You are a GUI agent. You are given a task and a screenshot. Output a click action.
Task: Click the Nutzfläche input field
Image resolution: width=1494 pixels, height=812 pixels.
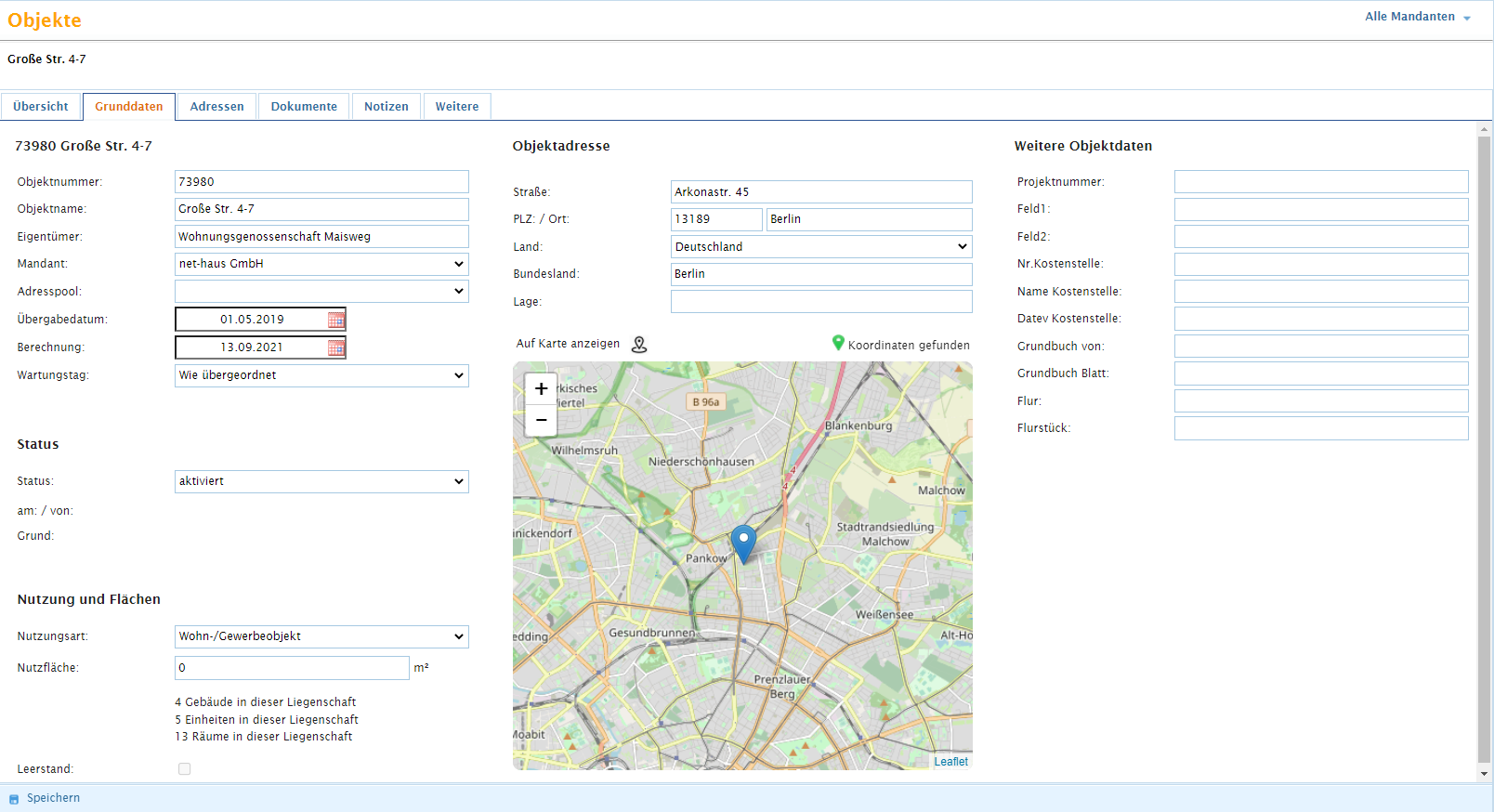292,668
